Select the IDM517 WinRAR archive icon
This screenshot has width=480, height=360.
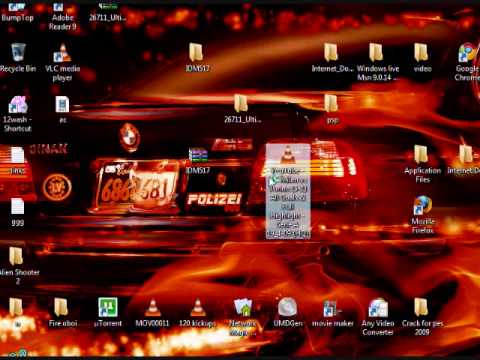click(198, 160)
